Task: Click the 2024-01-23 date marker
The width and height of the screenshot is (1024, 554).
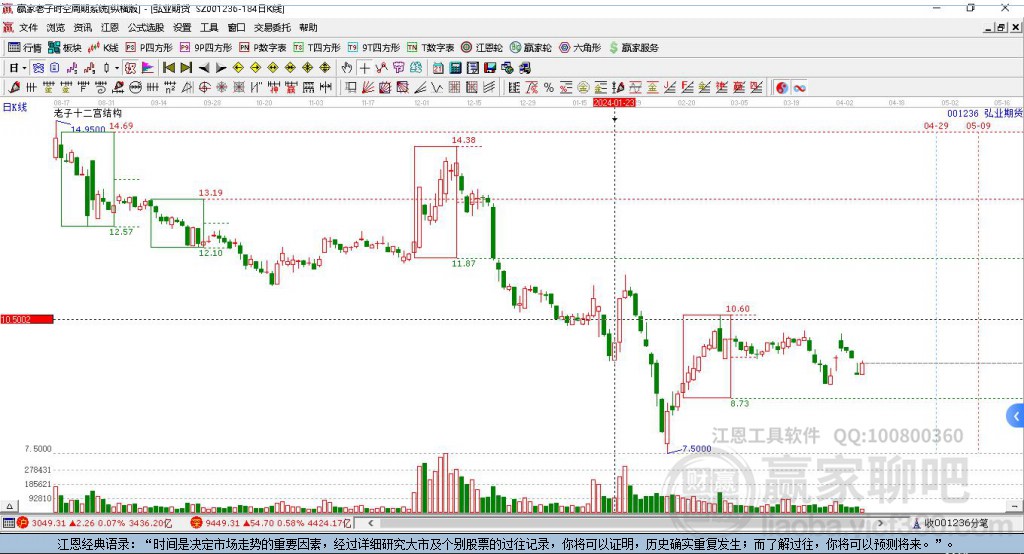Action: [x=614, y=103]
